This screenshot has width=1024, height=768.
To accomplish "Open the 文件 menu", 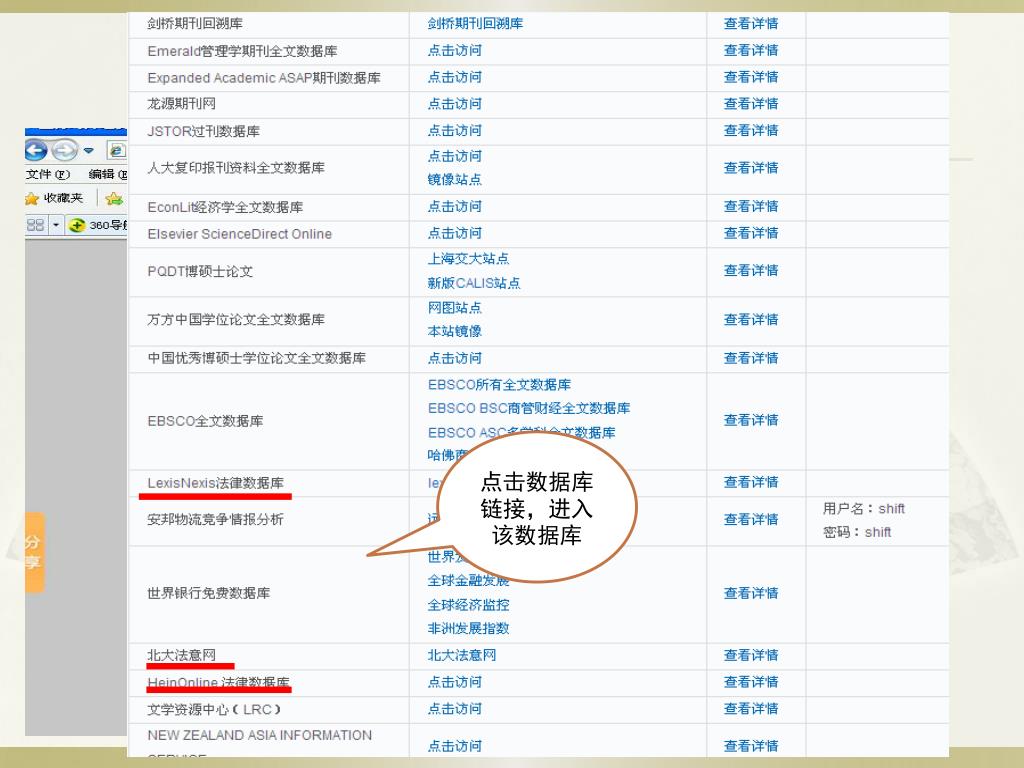I will point(48,174).
